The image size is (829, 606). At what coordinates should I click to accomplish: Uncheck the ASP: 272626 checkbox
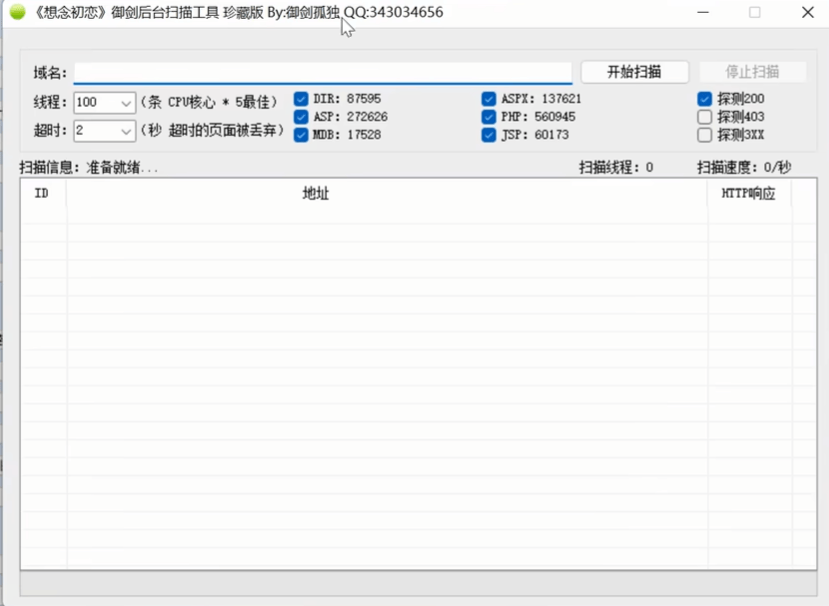[301, 117]
